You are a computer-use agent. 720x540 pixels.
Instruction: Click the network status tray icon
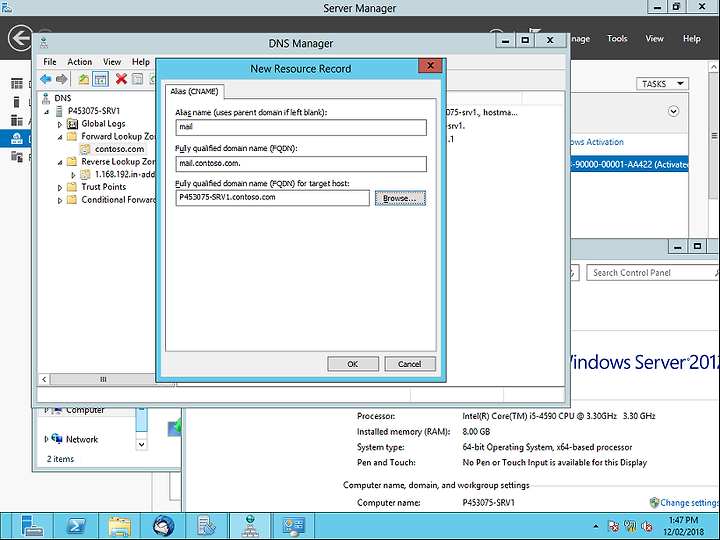pos(630,526)
